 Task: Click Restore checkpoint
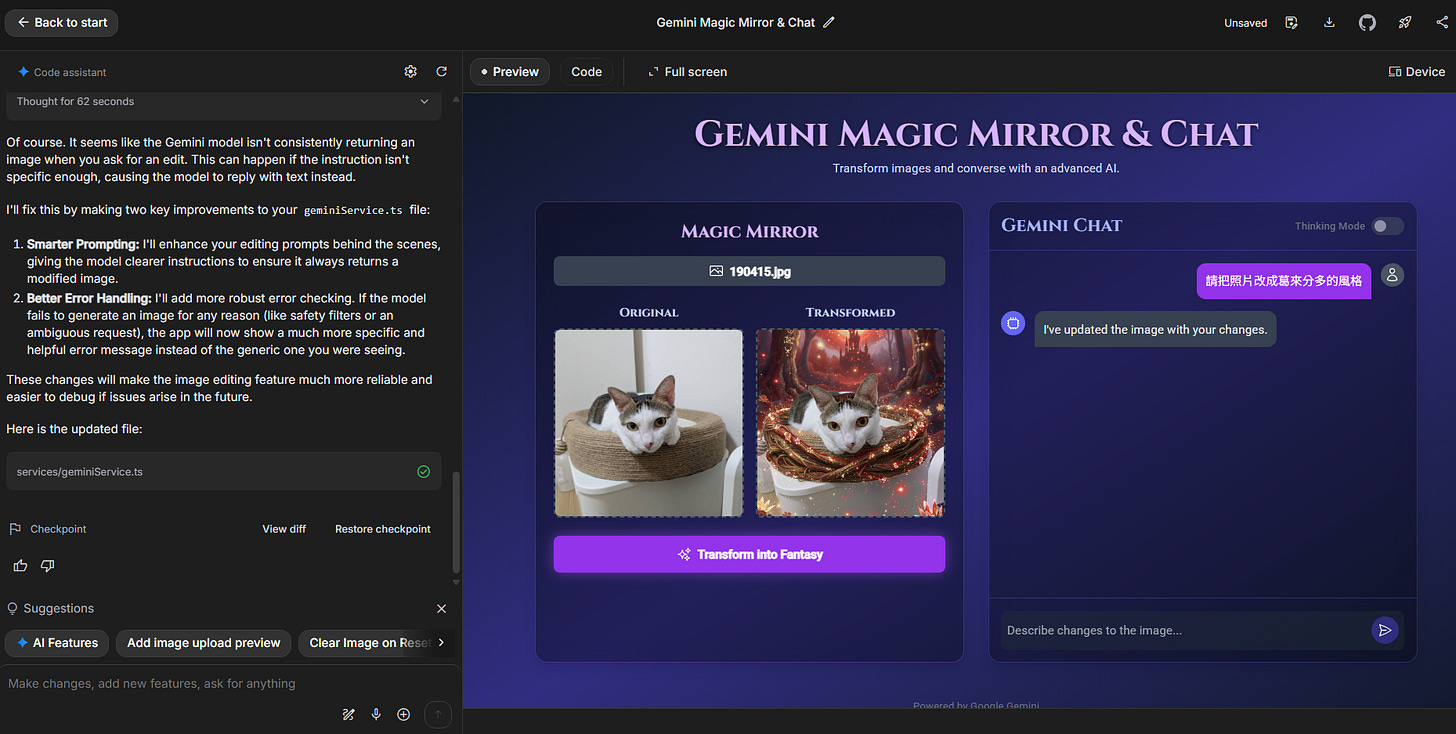(383, 529)
